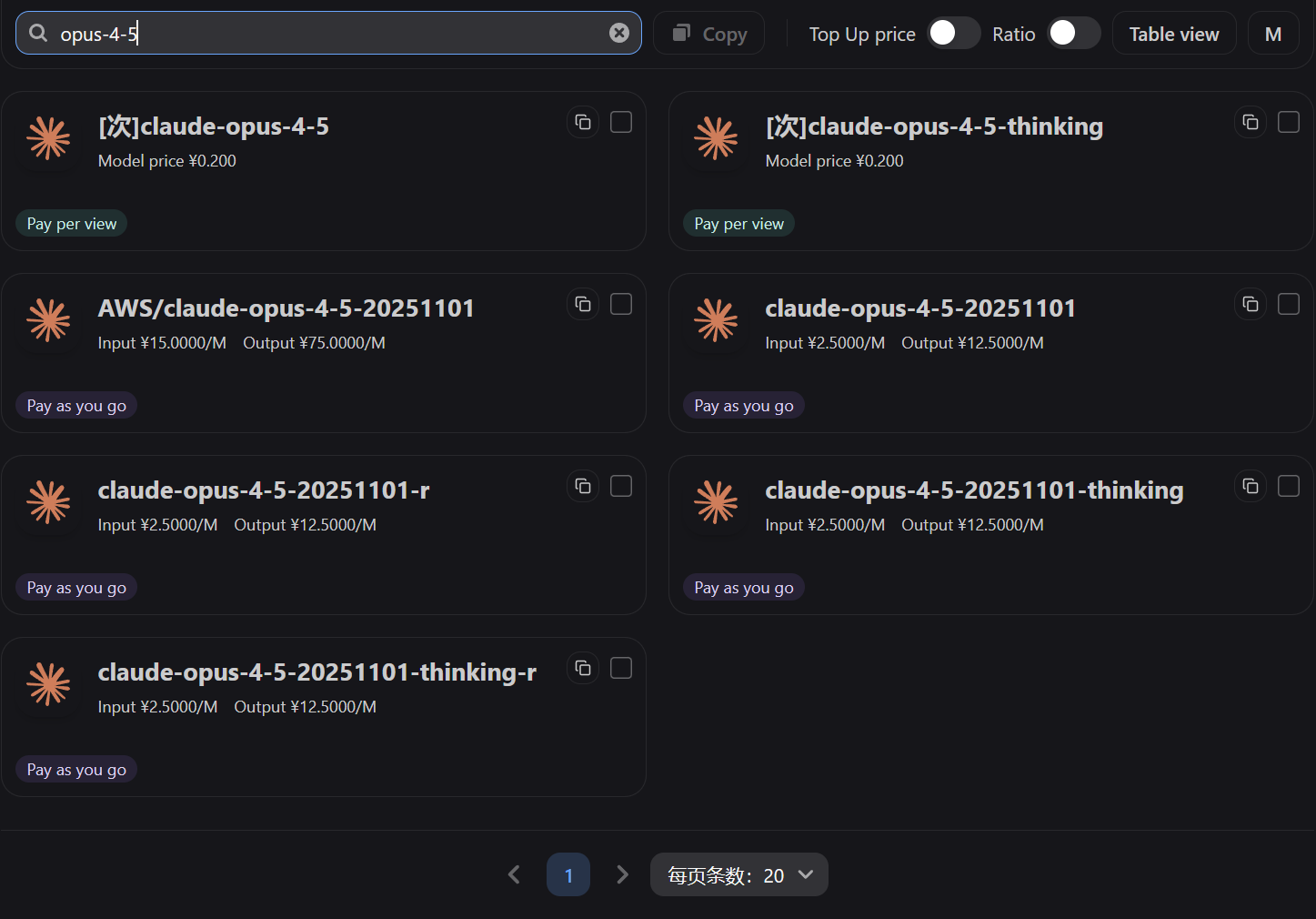Select the [次]claude-opus-4-5-thinking checkbox
This screenshot has width=1316, height=919.
(x=1289, y=122)
